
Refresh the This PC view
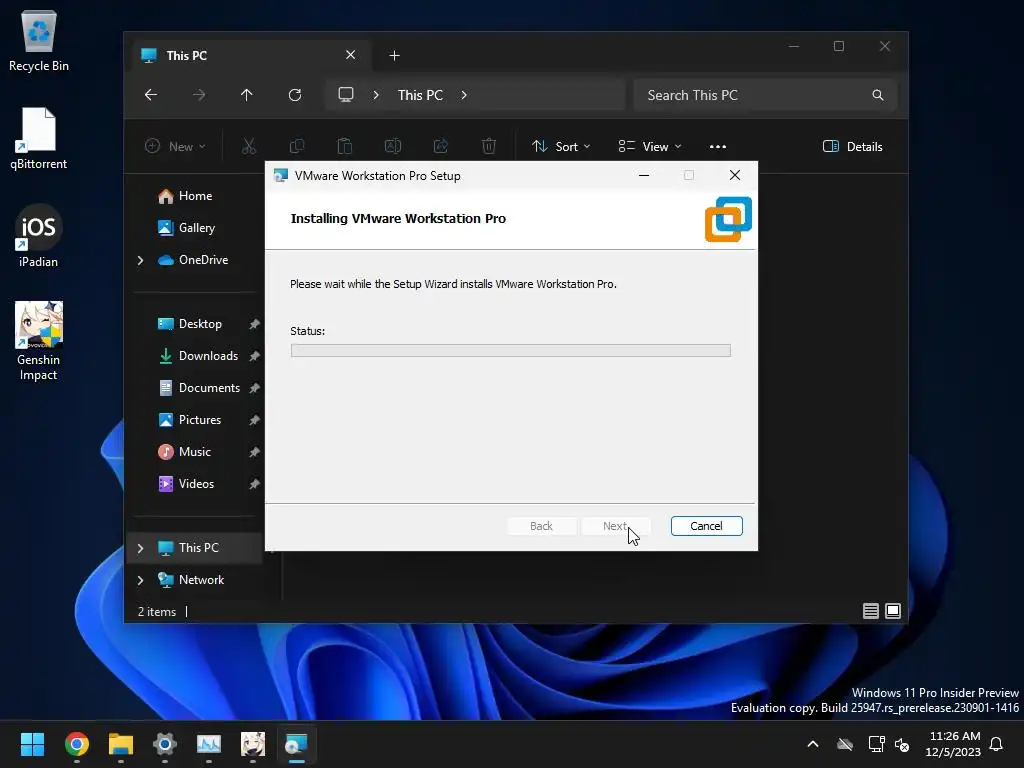pyautogui.click(x=295, y=95)
